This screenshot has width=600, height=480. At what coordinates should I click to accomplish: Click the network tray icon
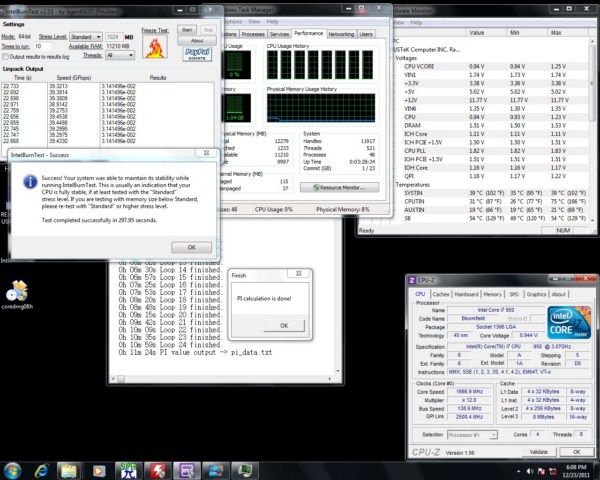pyautogui.click(x=553, y=472)
